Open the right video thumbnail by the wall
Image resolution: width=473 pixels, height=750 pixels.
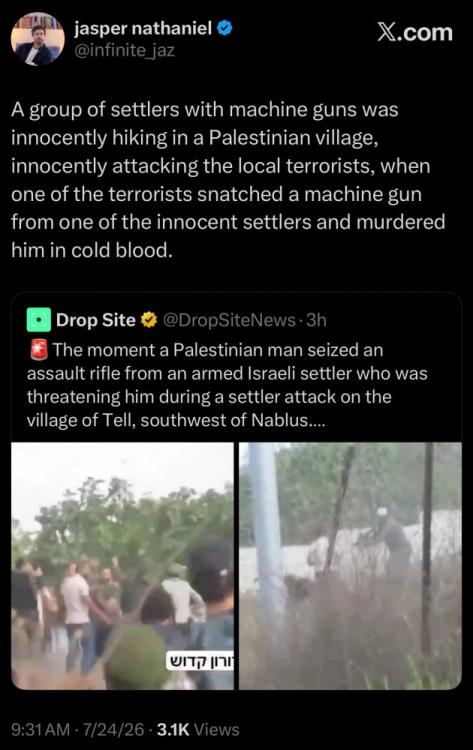click(350, 566)
